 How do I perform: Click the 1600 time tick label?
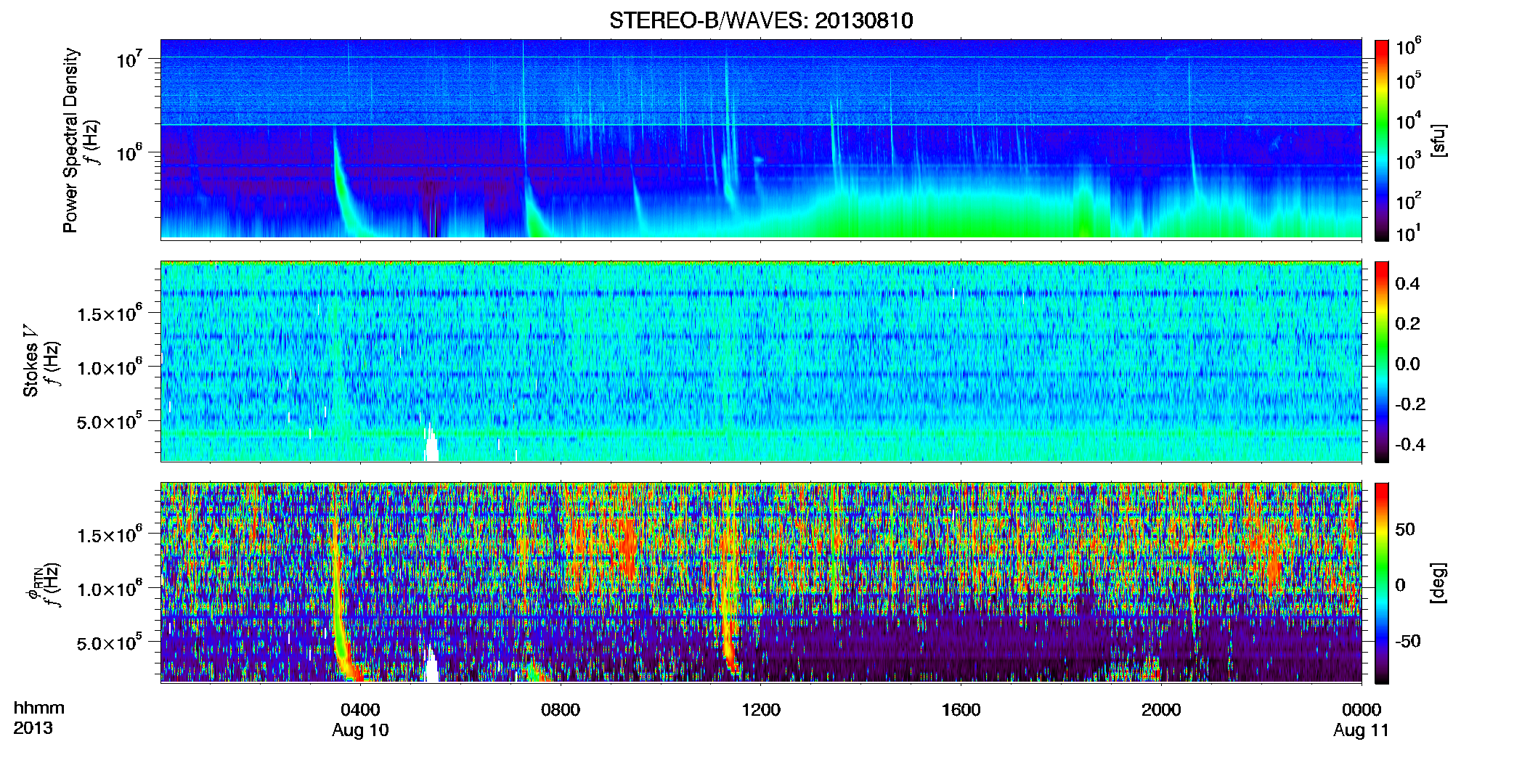(961, 710)
